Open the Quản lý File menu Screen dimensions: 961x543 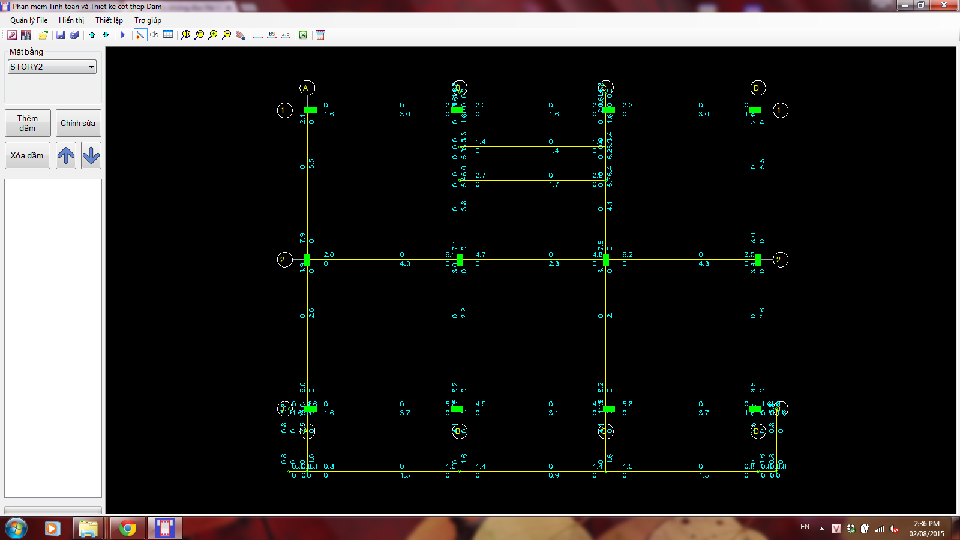28,20
